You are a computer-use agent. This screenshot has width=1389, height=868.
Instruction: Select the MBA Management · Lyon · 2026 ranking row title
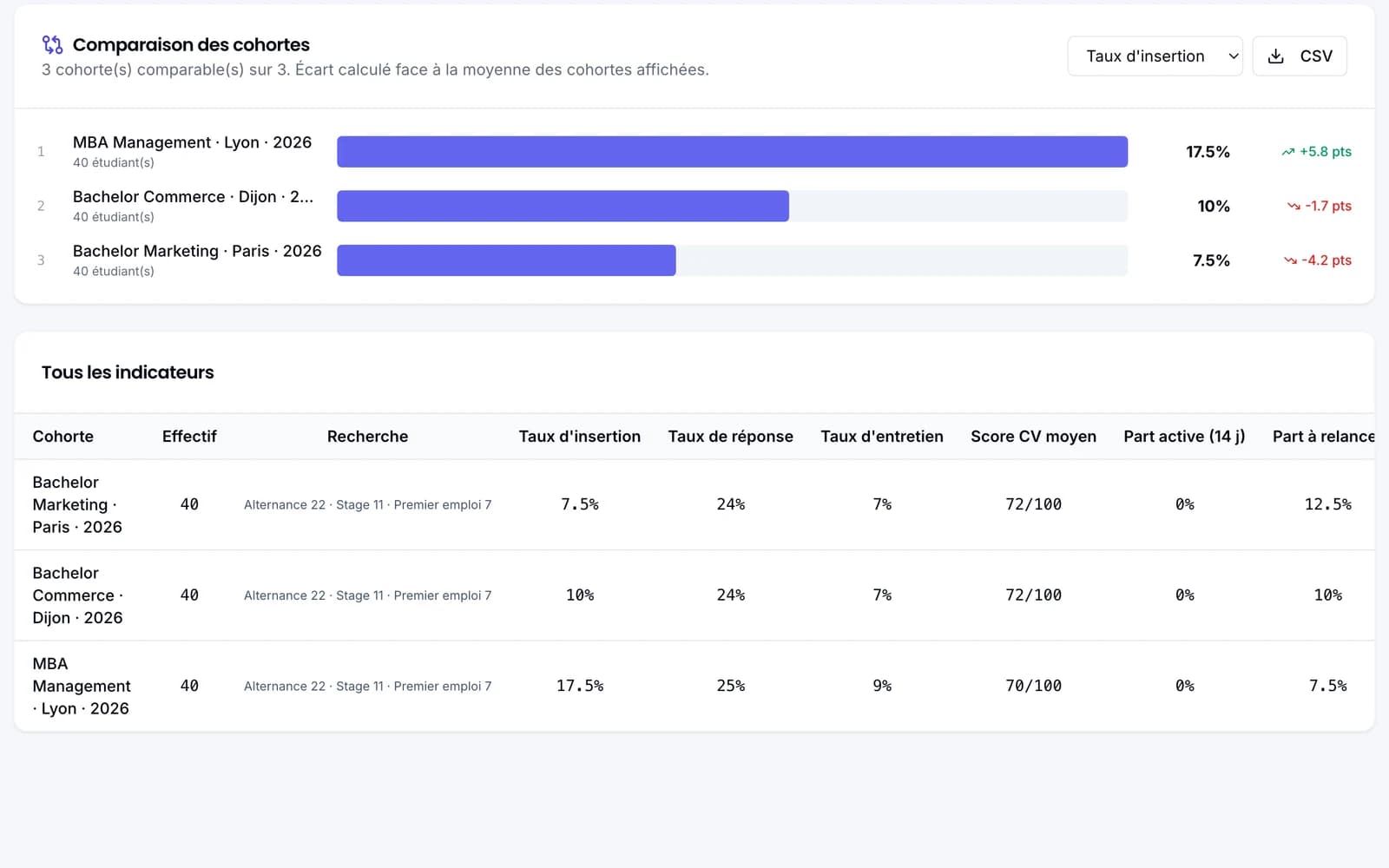(192, 142)
